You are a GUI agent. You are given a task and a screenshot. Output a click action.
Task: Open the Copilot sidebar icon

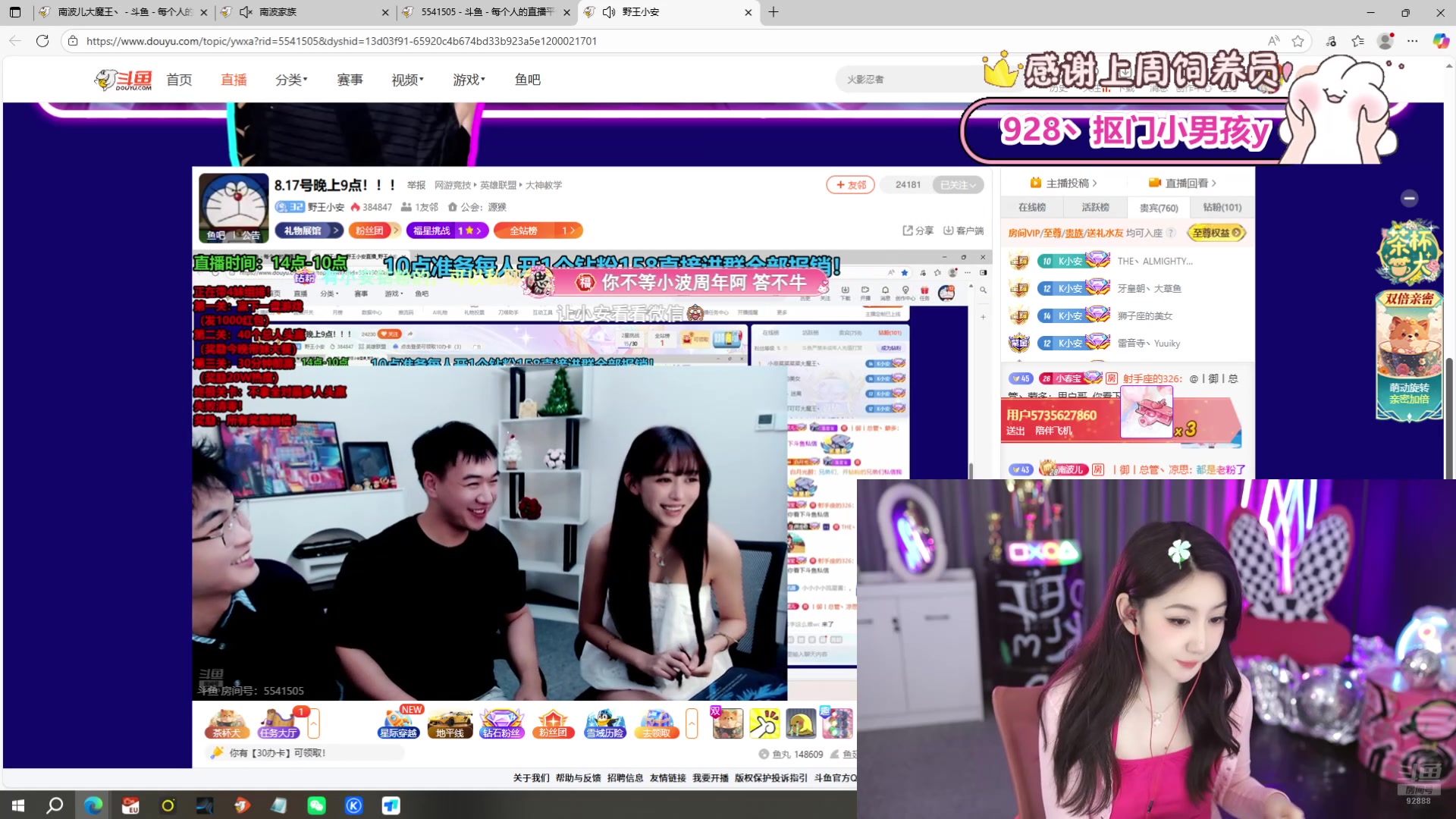pyautogui.click(x=1441, y=41)
